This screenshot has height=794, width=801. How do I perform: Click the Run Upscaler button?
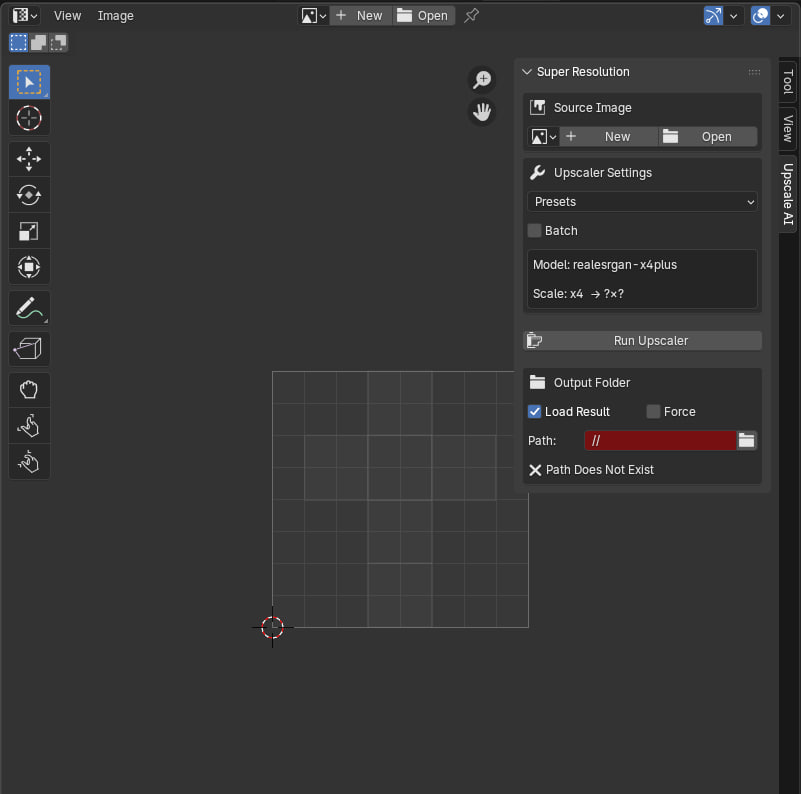tap(643, 341)
